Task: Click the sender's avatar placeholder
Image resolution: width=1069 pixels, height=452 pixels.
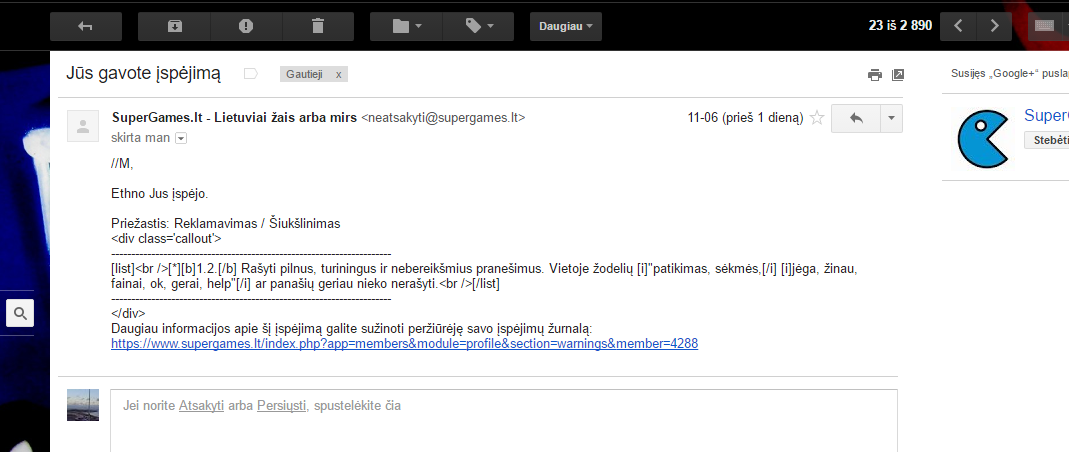Action: click(x=83, y=125)
